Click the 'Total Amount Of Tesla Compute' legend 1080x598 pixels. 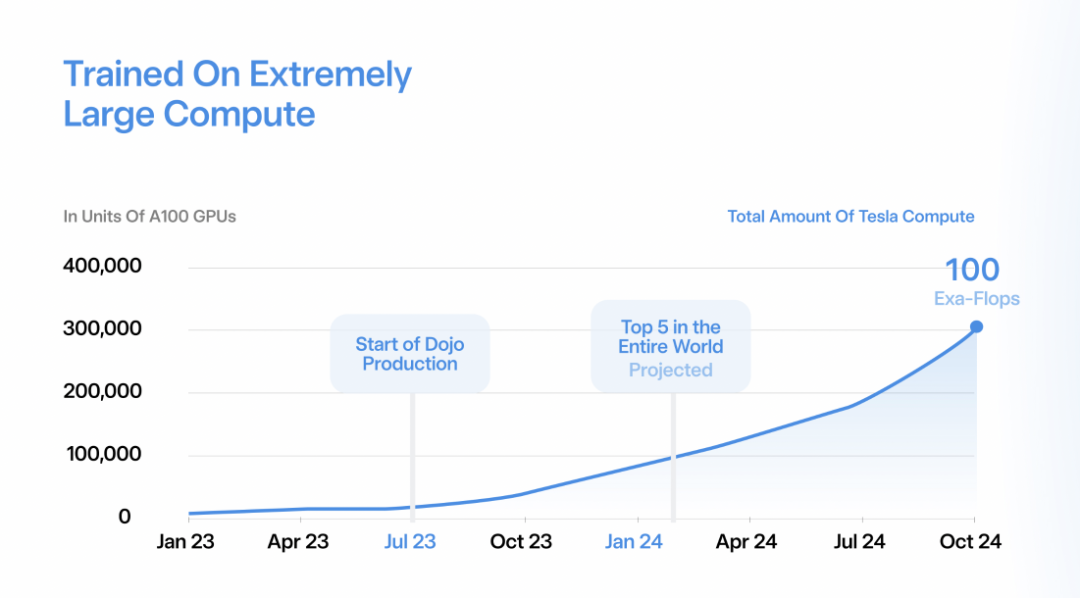click(x=851, y=216)
